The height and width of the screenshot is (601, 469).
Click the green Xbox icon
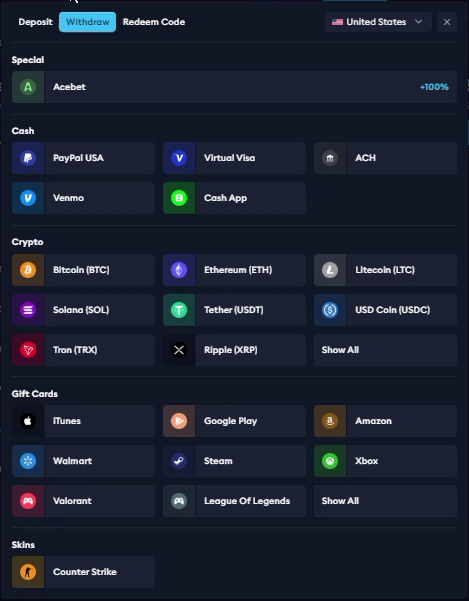(330, 461)
